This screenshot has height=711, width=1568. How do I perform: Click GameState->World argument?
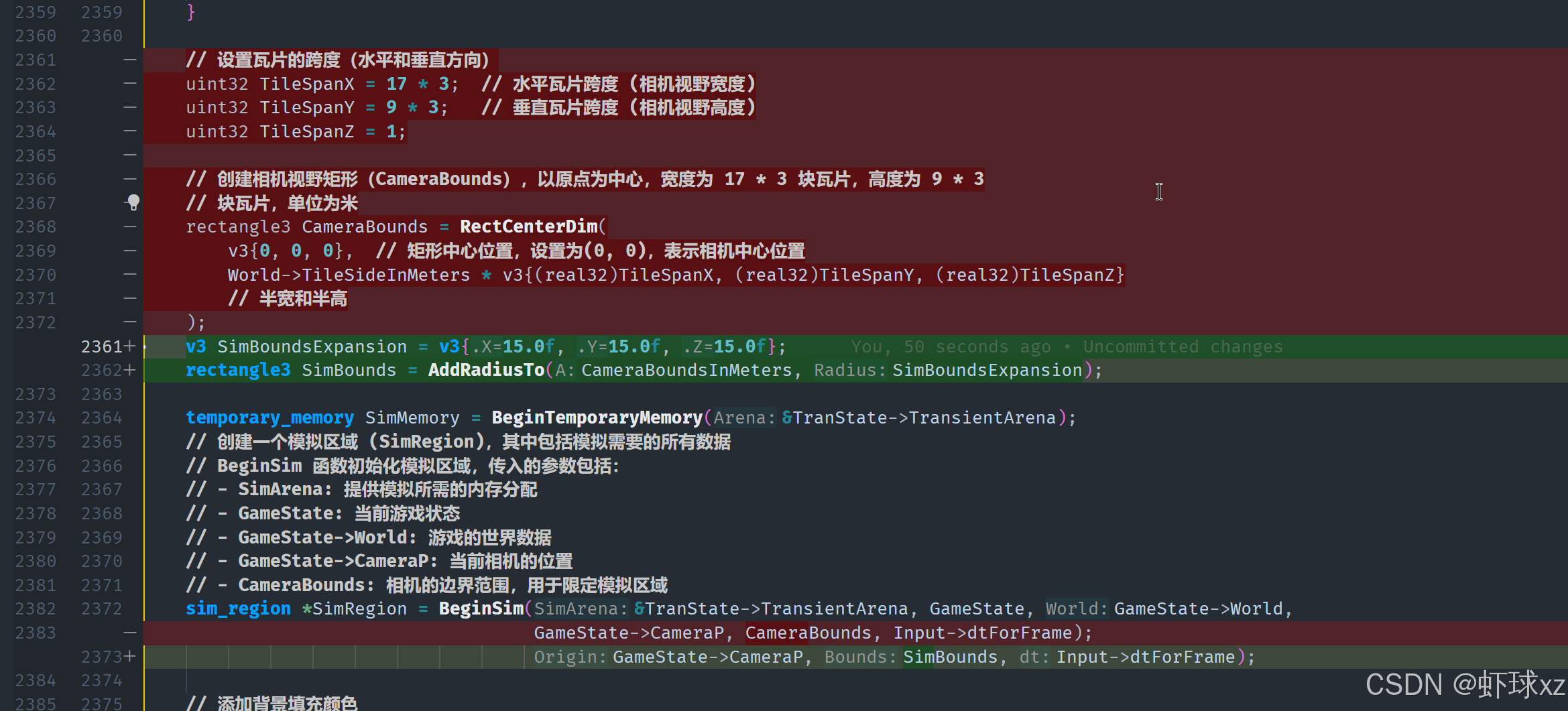point(1199,608)
